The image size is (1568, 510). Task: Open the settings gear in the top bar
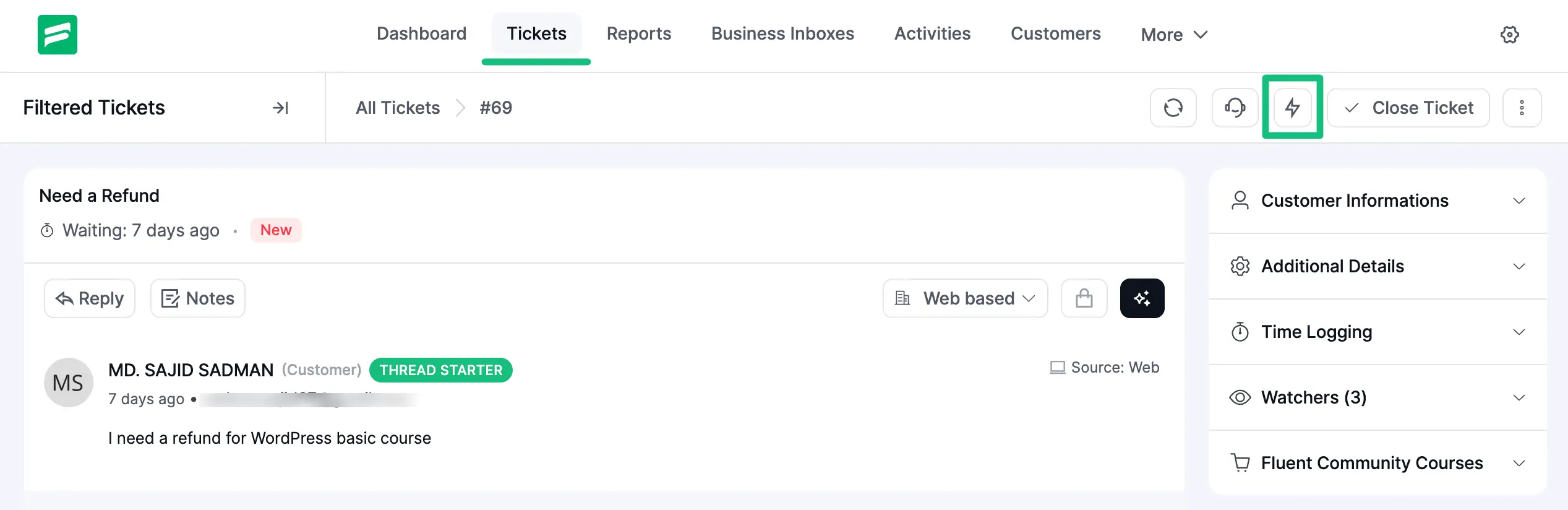[x=1510, y=35]
